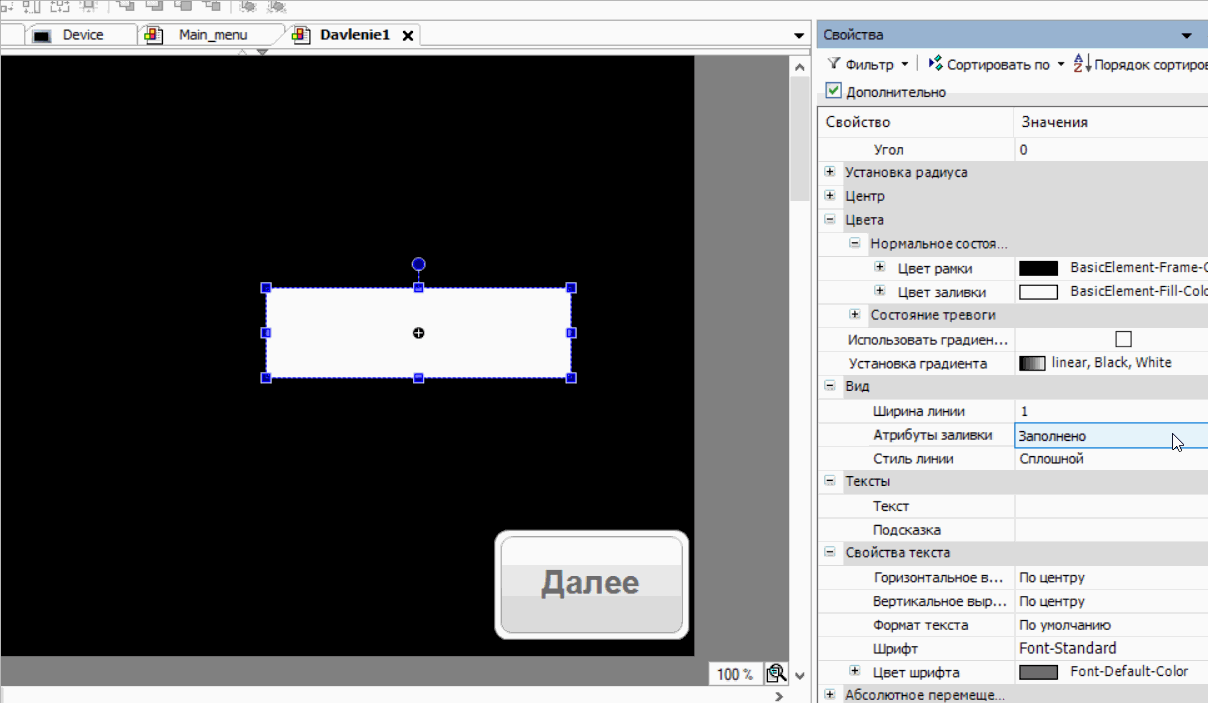Select the bottom-middle handle of the rectangle
This screenshot has width=1208, height=703.
419,378
